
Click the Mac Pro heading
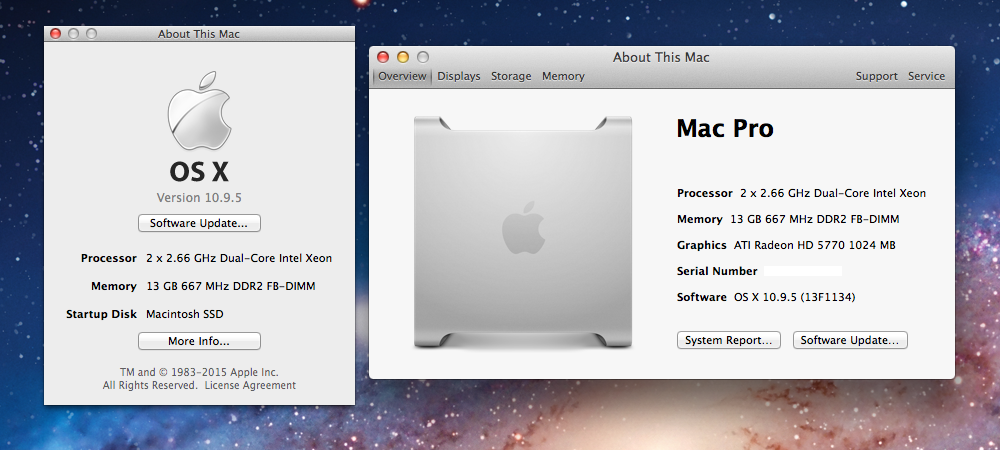pos(725,129)
